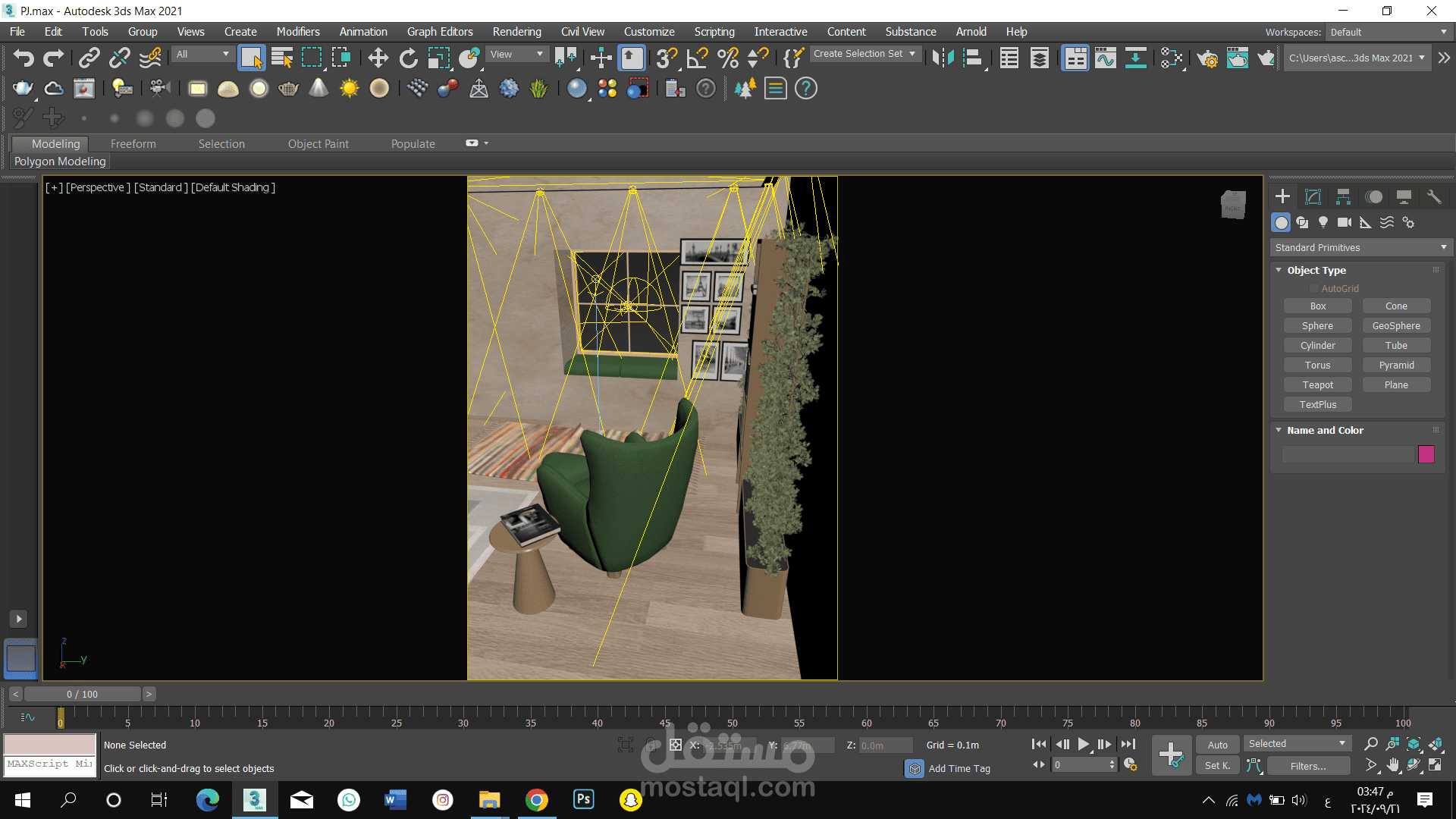Show the Lights category in Create panel

tap(1323, 222)
